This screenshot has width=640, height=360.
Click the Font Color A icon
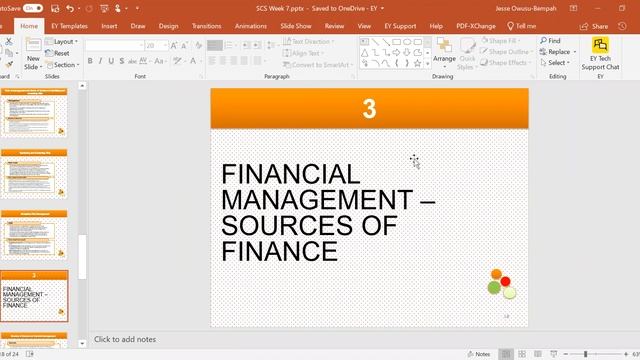tap(193, 61)
